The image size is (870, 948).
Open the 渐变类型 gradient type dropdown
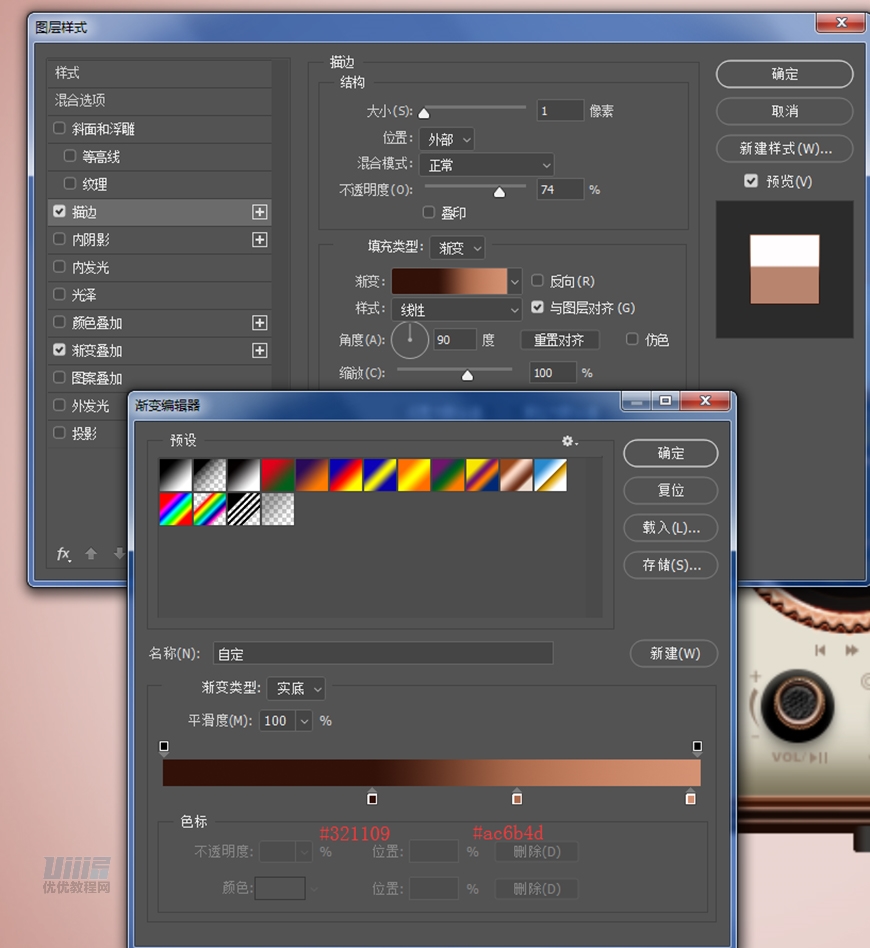point(297,689)
